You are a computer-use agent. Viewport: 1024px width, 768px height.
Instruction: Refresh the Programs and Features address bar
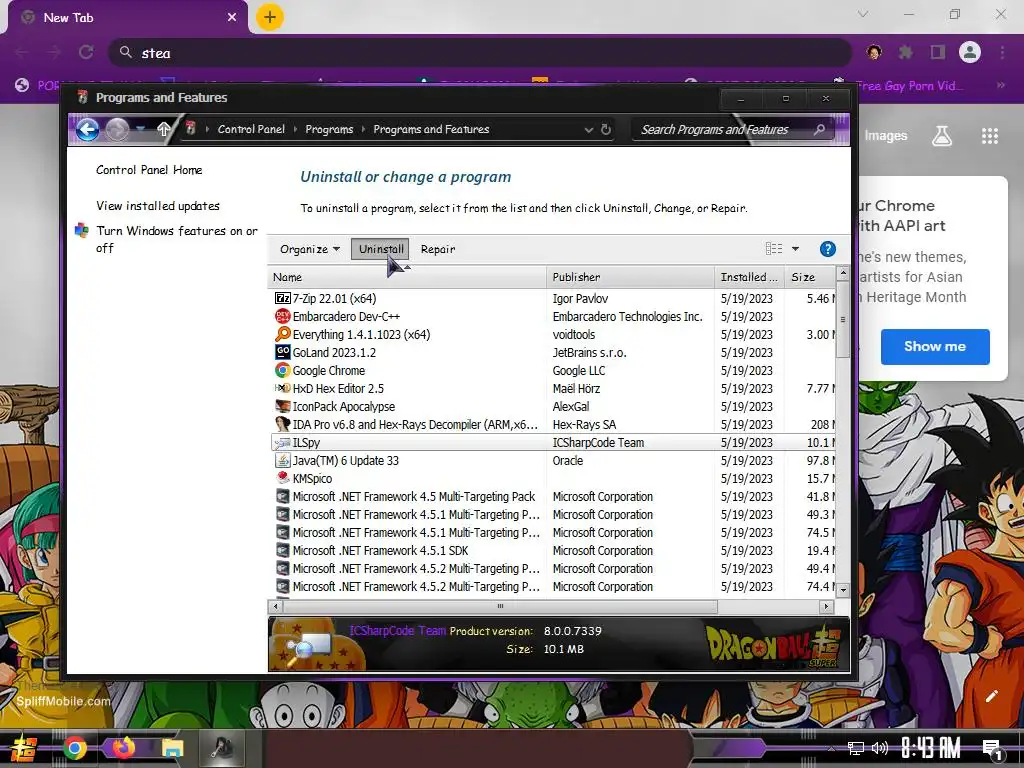(x=606, y=129)
